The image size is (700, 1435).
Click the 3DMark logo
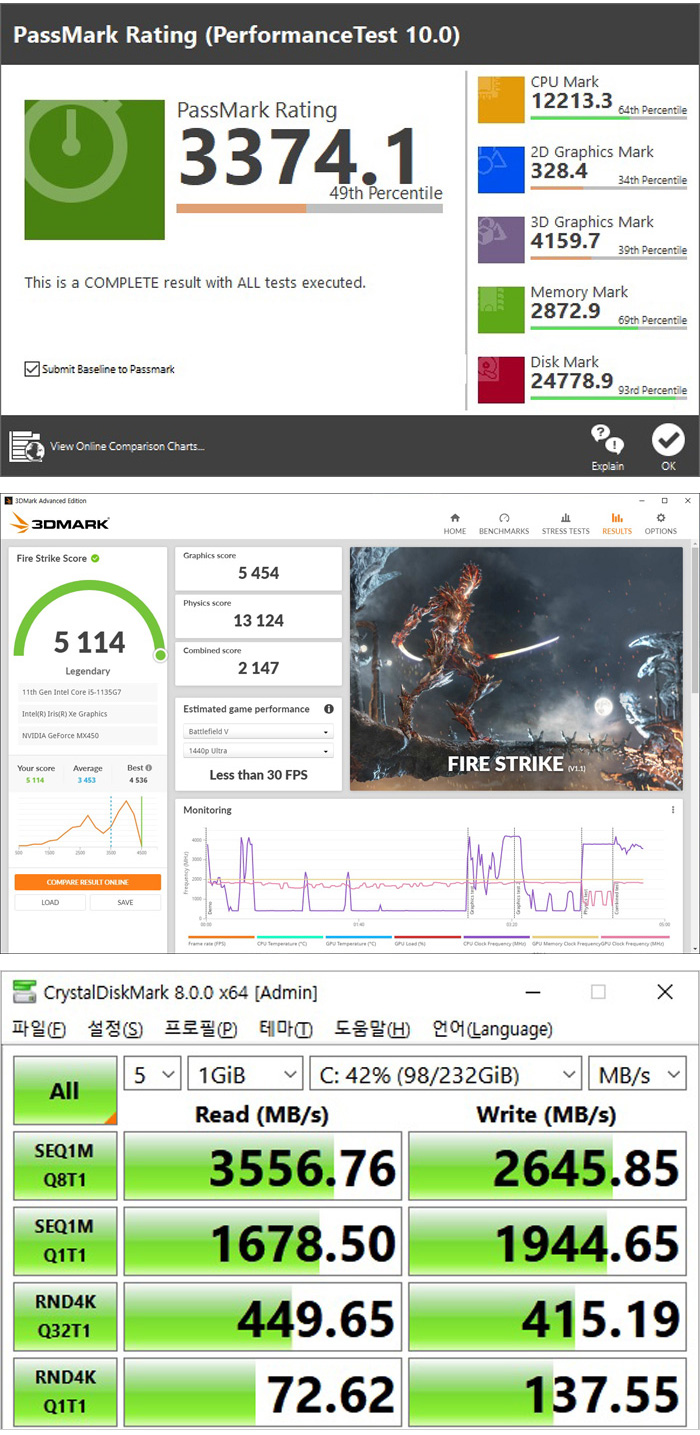pos(60,523)
